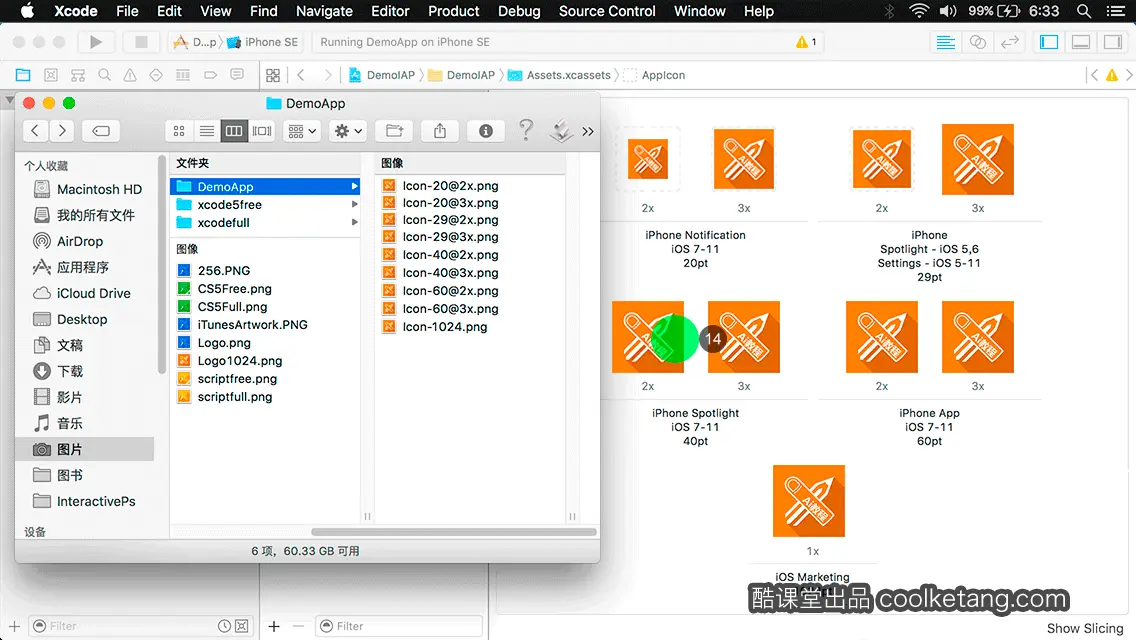Add a new asset with plus button

(274, 626)
